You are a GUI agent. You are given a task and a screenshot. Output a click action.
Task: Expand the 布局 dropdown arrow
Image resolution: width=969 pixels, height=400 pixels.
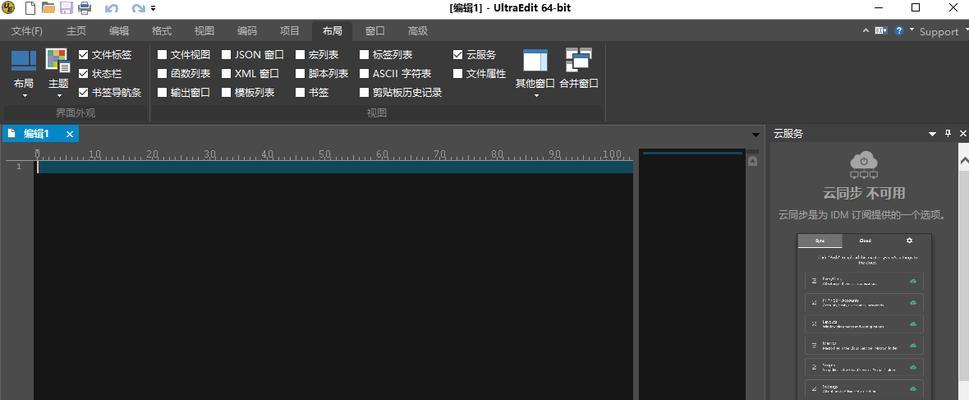25,95
